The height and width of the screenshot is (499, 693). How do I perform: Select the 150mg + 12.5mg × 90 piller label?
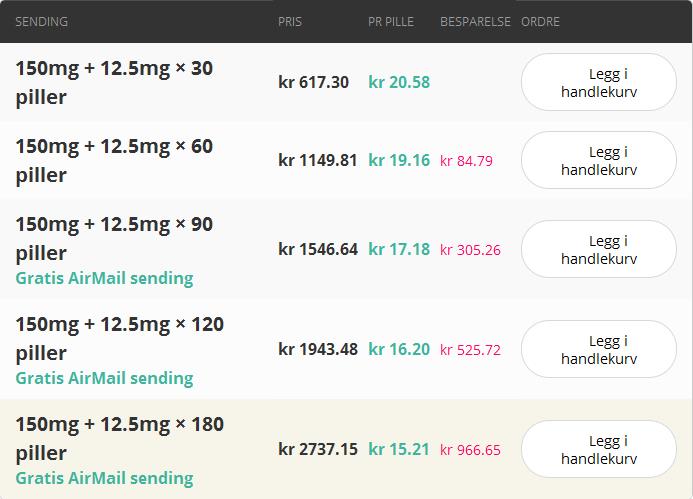(x=114, y=238)
